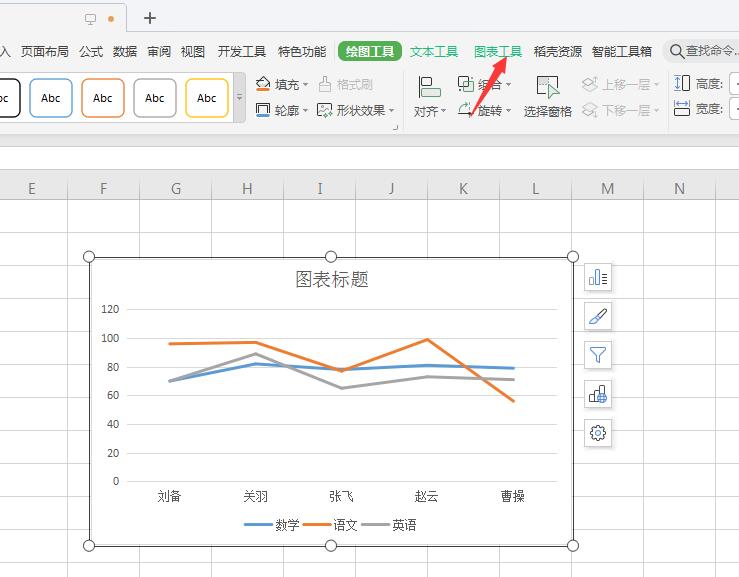Apply the yellow outline Abc shape style
The height and width of the screenshot is (577, 739).
[x=207, y=98]
